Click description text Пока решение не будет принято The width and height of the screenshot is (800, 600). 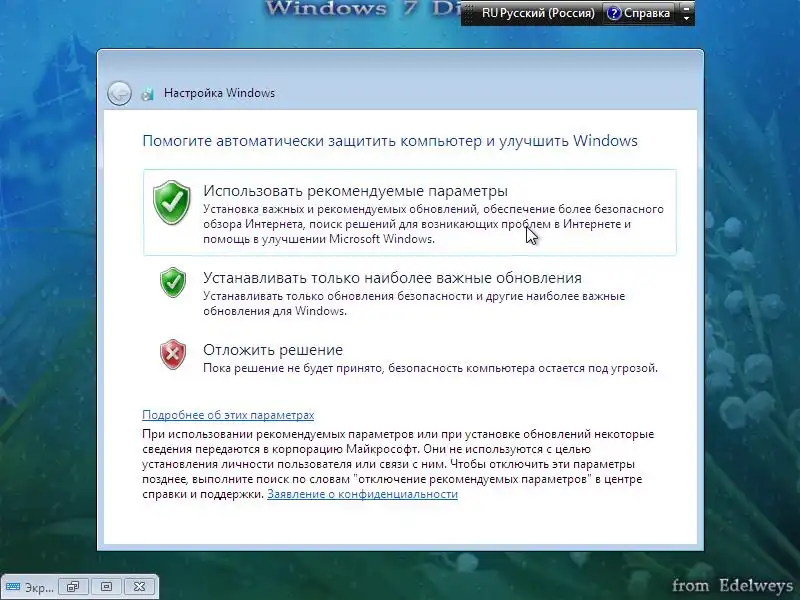[x=430, y=368]
